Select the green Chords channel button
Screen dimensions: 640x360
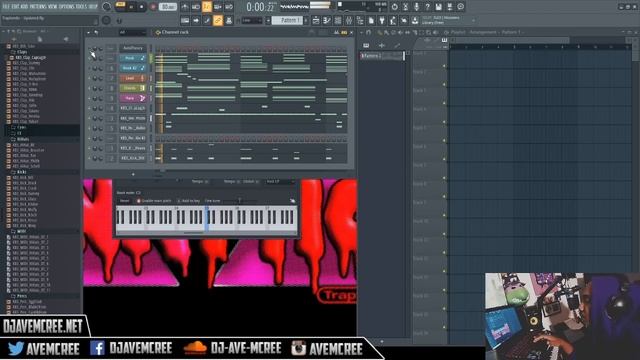point(133,88)
